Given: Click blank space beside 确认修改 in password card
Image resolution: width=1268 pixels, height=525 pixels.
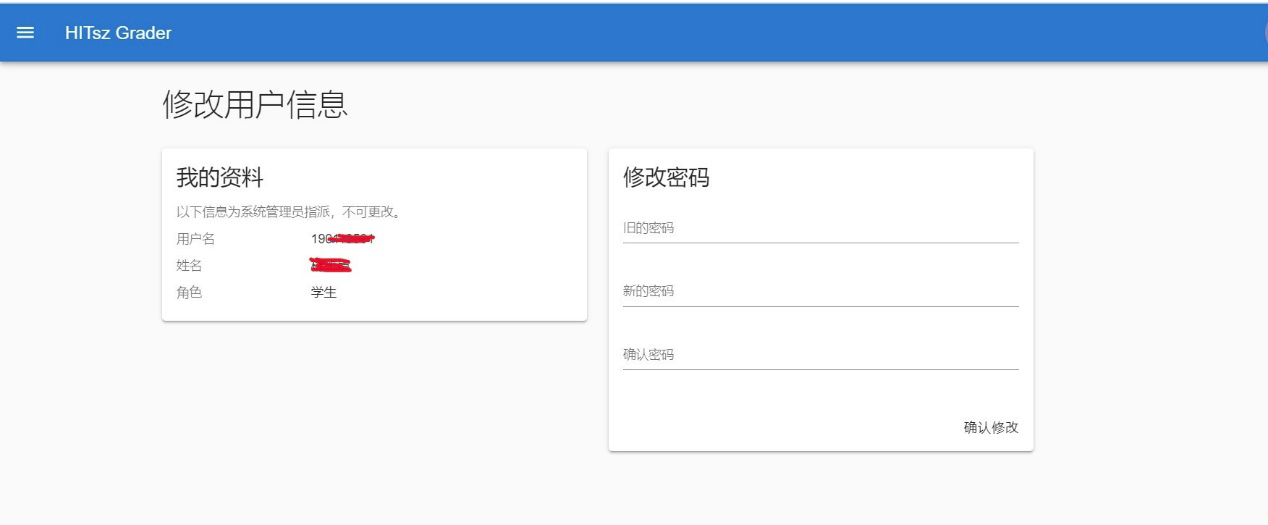Looking at the screenshot, I should pyautogui.click(x=780, y=427).
